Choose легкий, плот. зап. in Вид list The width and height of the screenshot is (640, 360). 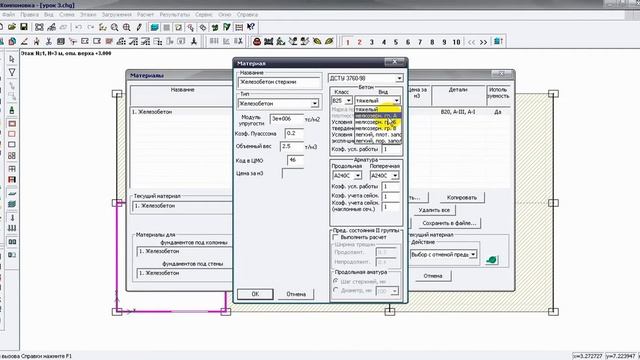(378, 134)
